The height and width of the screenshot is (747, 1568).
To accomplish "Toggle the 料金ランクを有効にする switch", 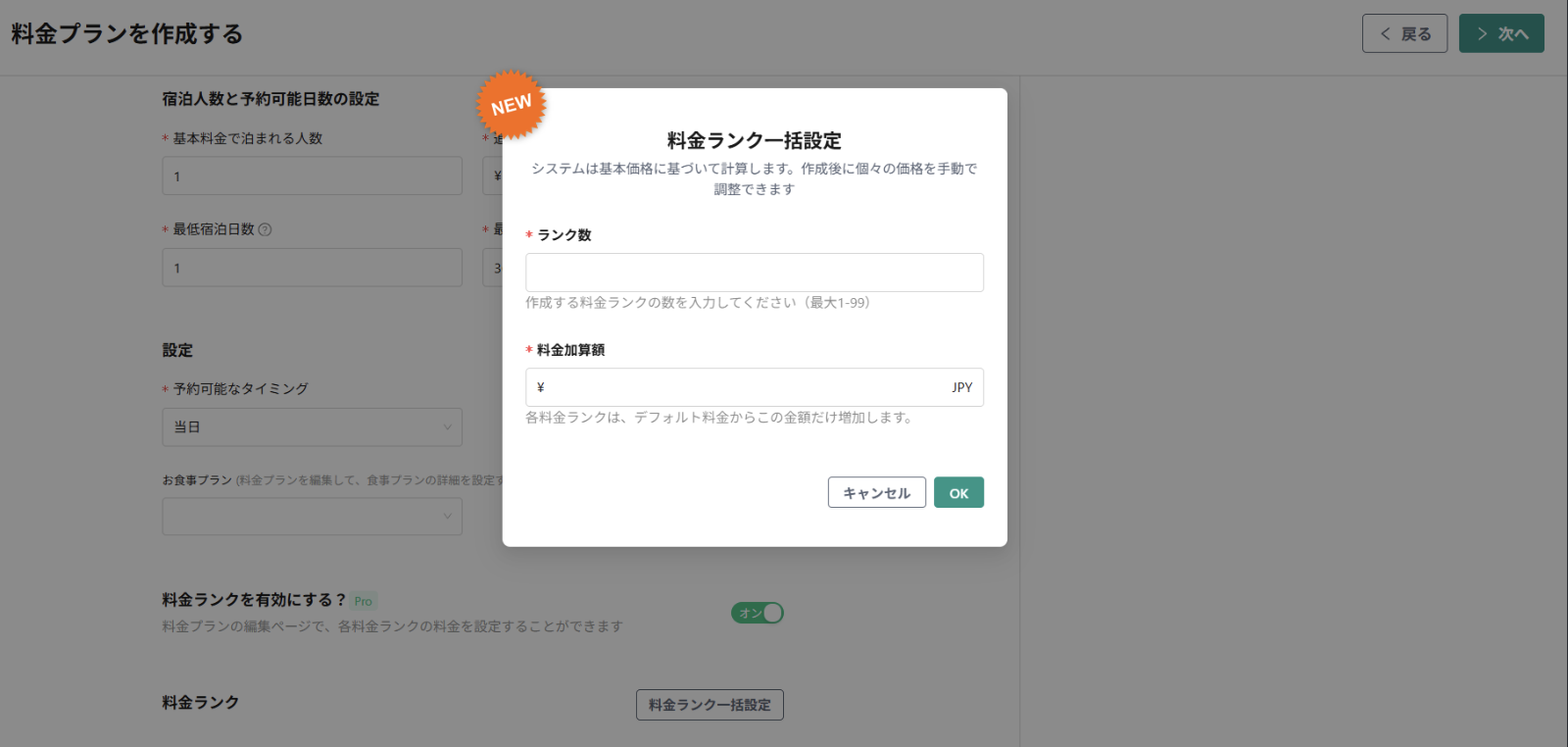I will (757, 613).
